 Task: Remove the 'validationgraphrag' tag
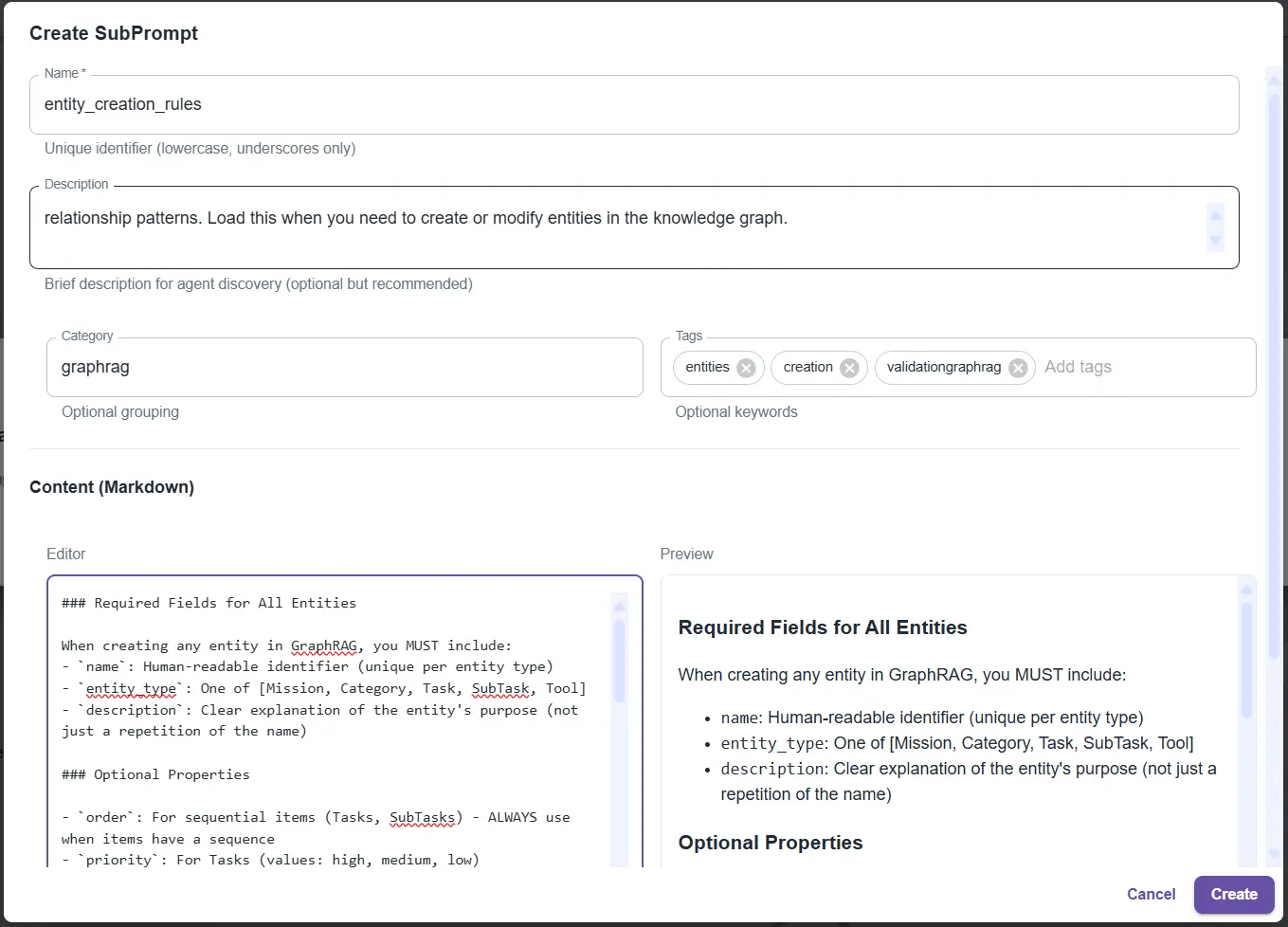coord(1018,368)
